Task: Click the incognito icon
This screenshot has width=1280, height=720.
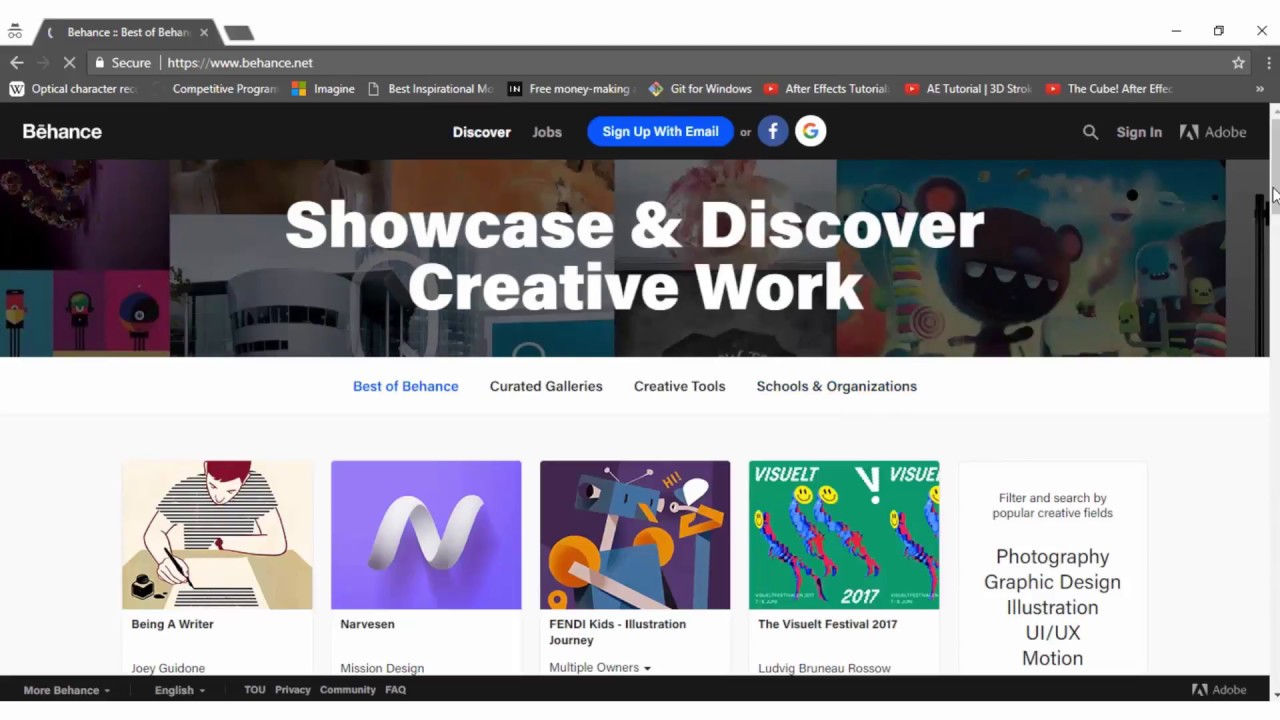Action: coord(15,32)
